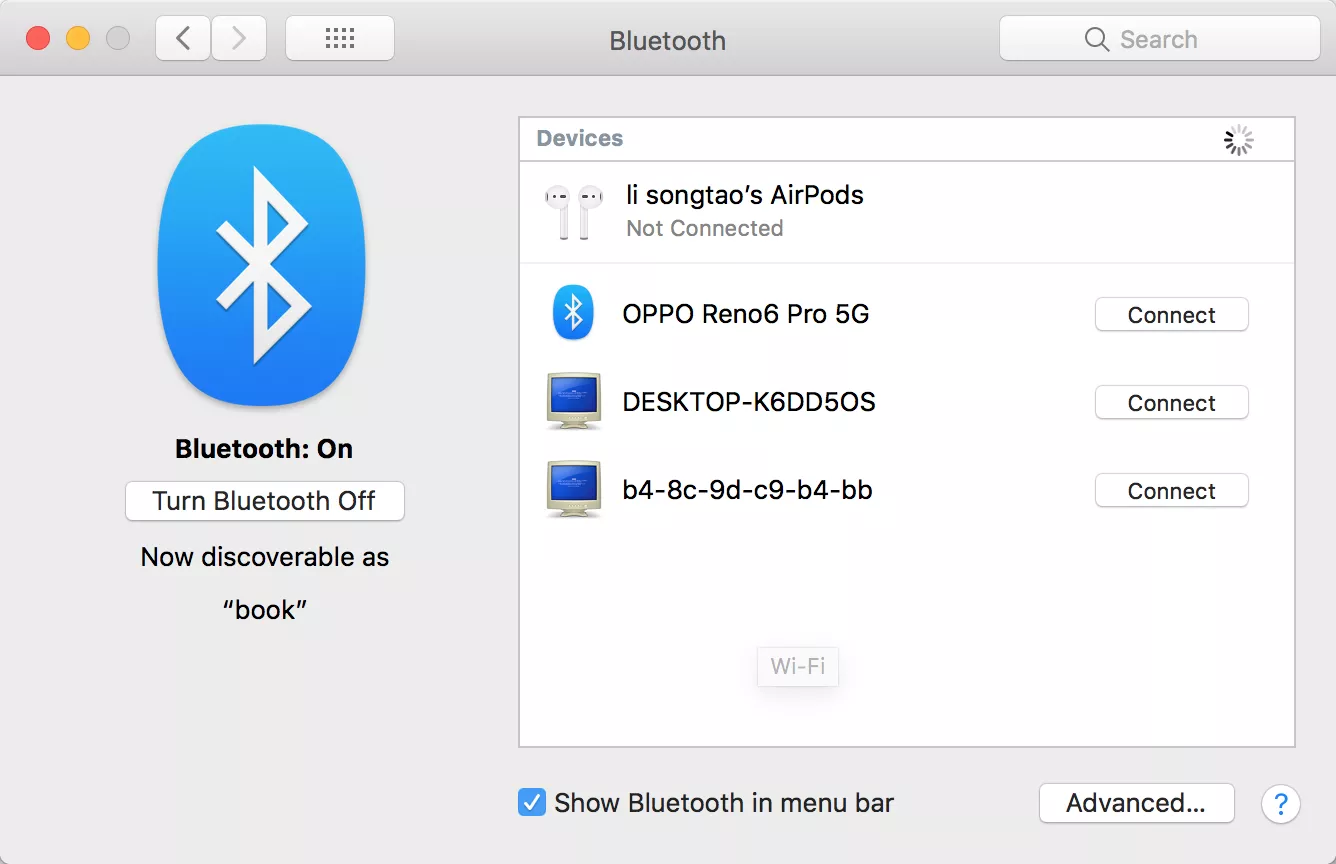Open help with the question mark button
The image size is (1336, 864).
1280,803
